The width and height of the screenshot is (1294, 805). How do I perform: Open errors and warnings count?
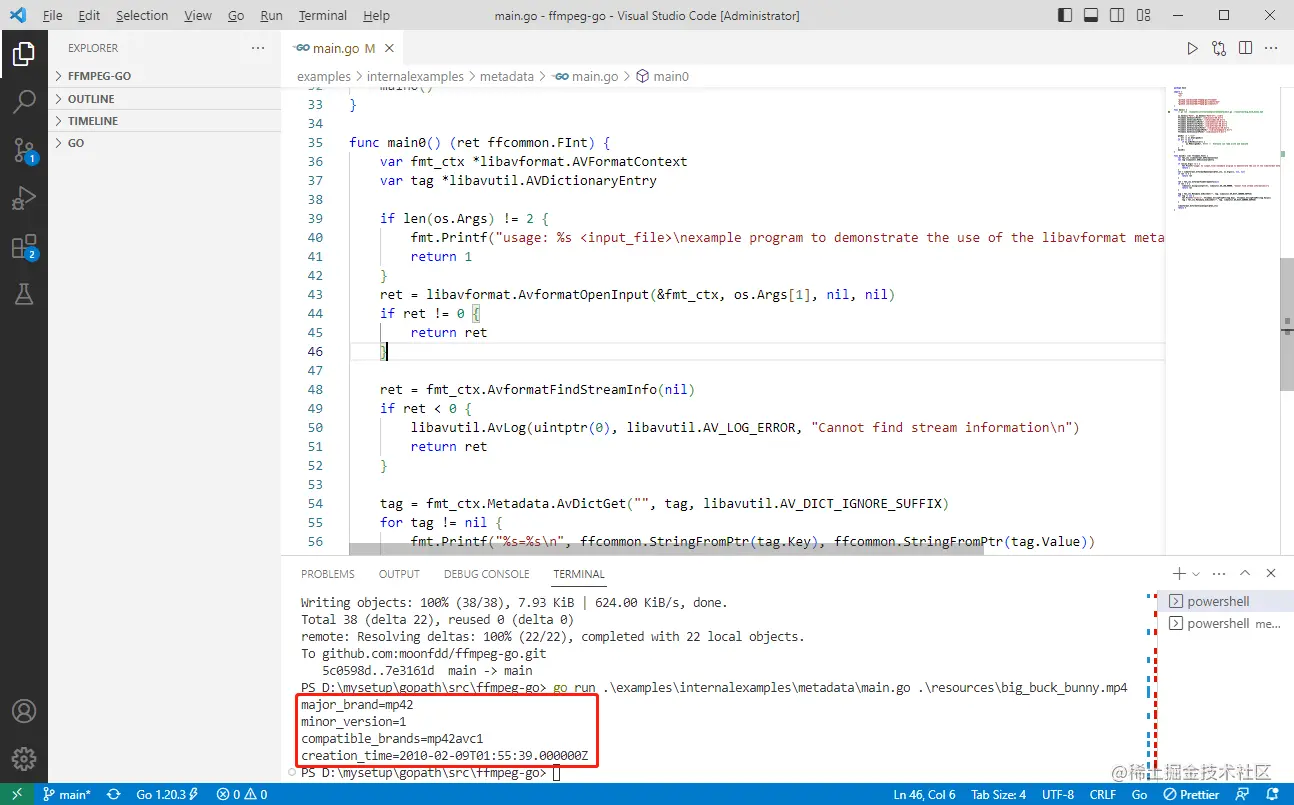point(242,794)
